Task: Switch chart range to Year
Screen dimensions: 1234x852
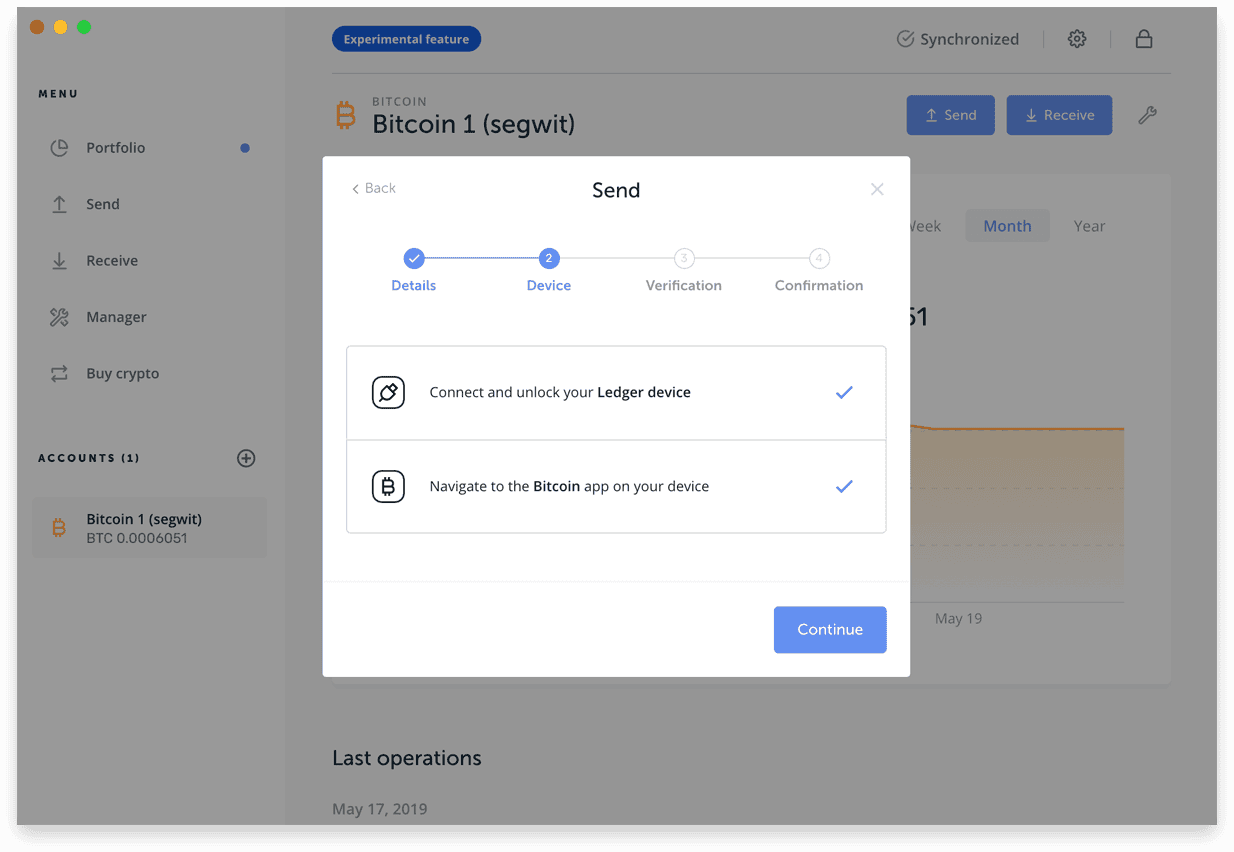Action: 1089,226
